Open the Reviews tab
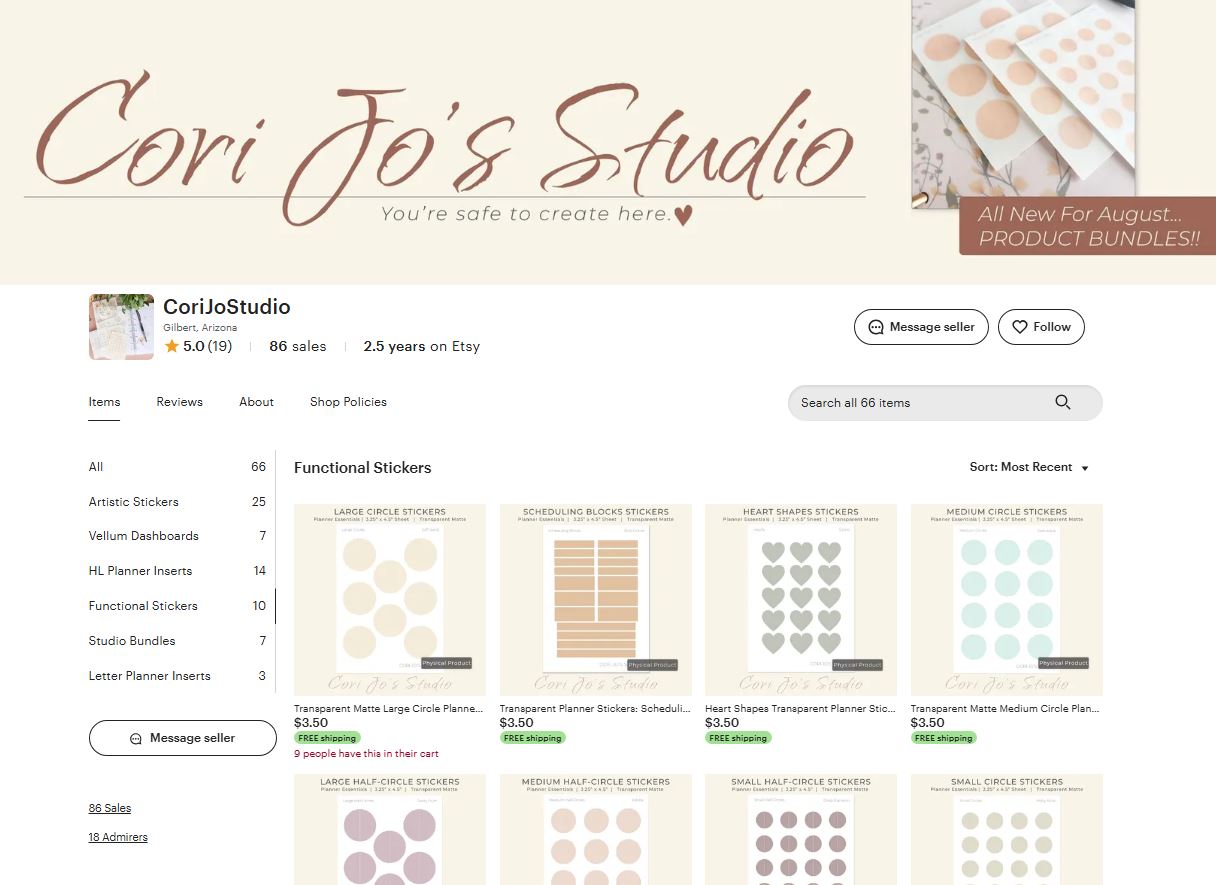Viewport: 1216px width, 885px height. pyautogui.click(x=179, y=402)
